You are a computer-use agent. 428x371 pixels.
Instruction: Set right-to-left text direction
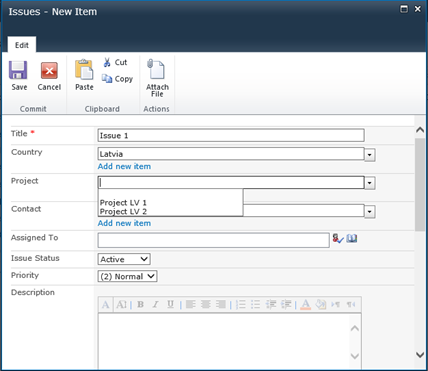pyautogui.click(x=351, y=304)
